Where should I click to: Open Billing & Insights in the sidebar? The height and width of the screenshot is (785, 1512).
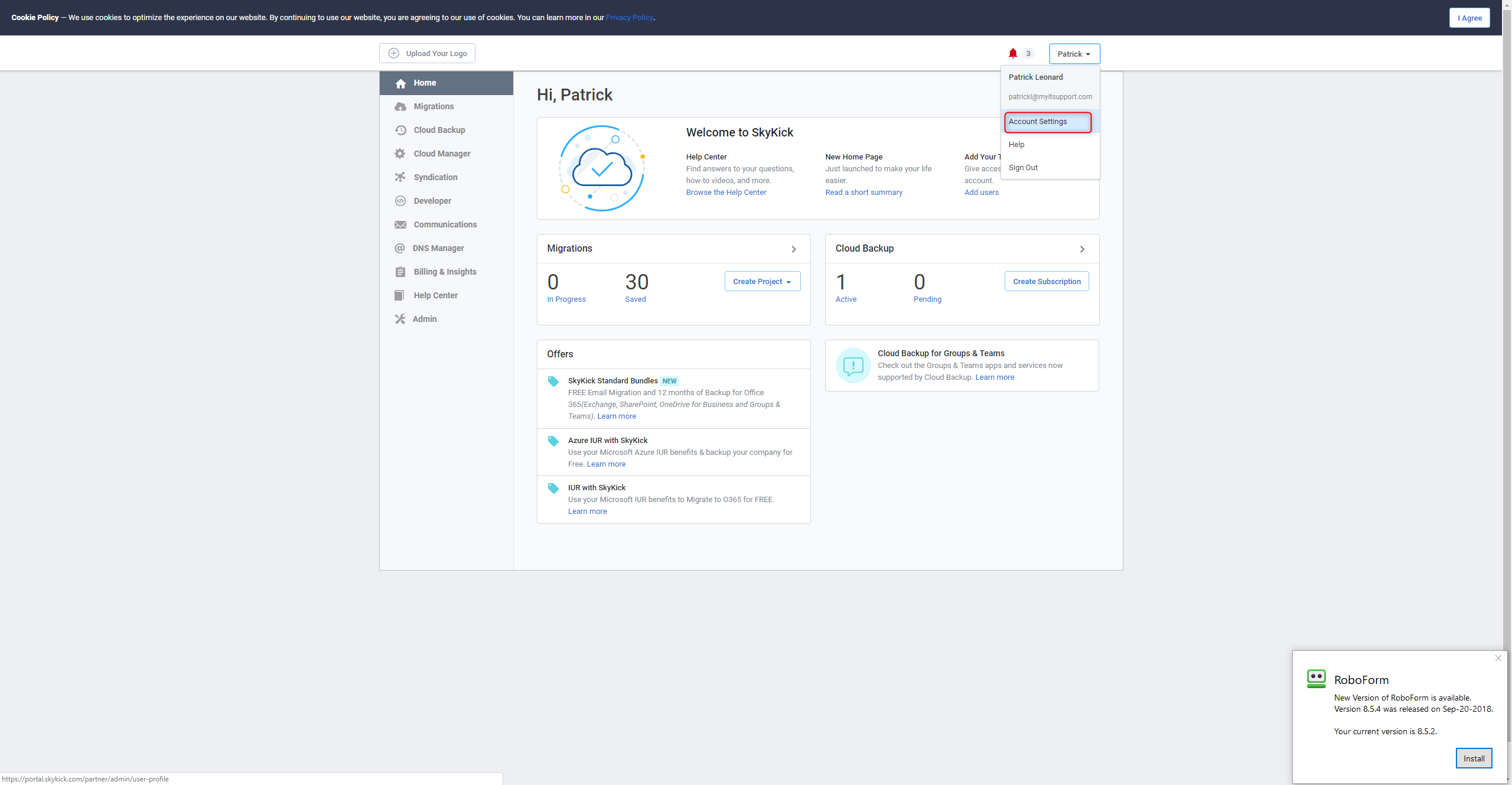[446, 272]
